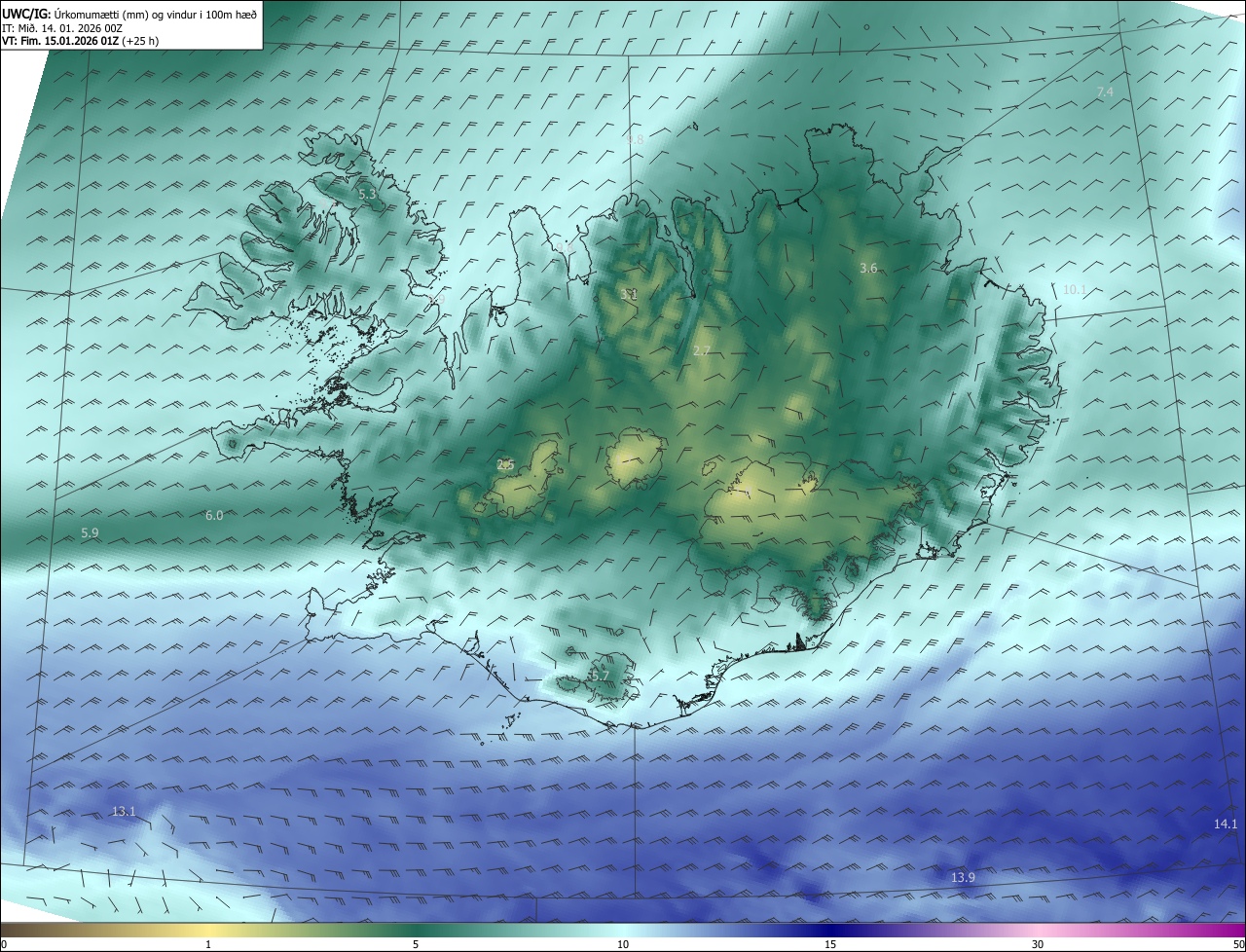
Task: Click the 7.4 value label on the map
Action: pyautogui.click(x=1105, y=92)
